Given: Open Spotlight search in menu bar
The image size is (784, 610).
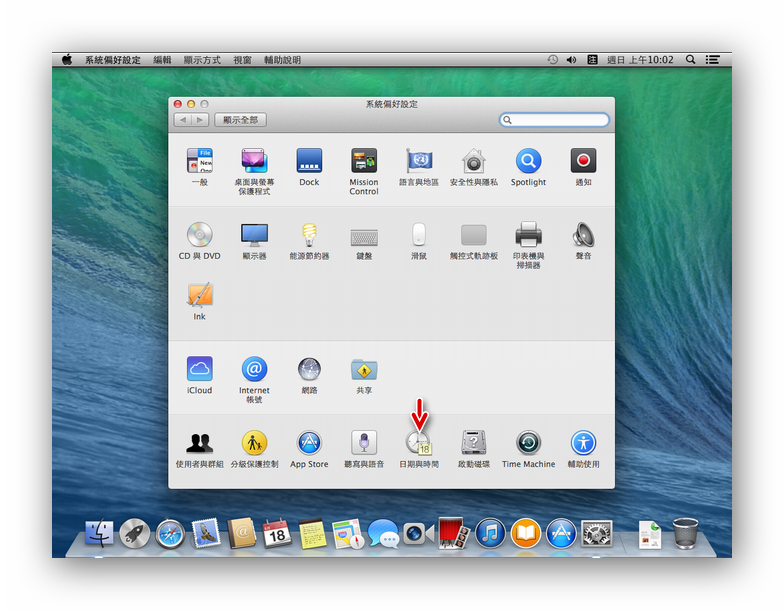Looking at the screenshot, I should (690, 60).
